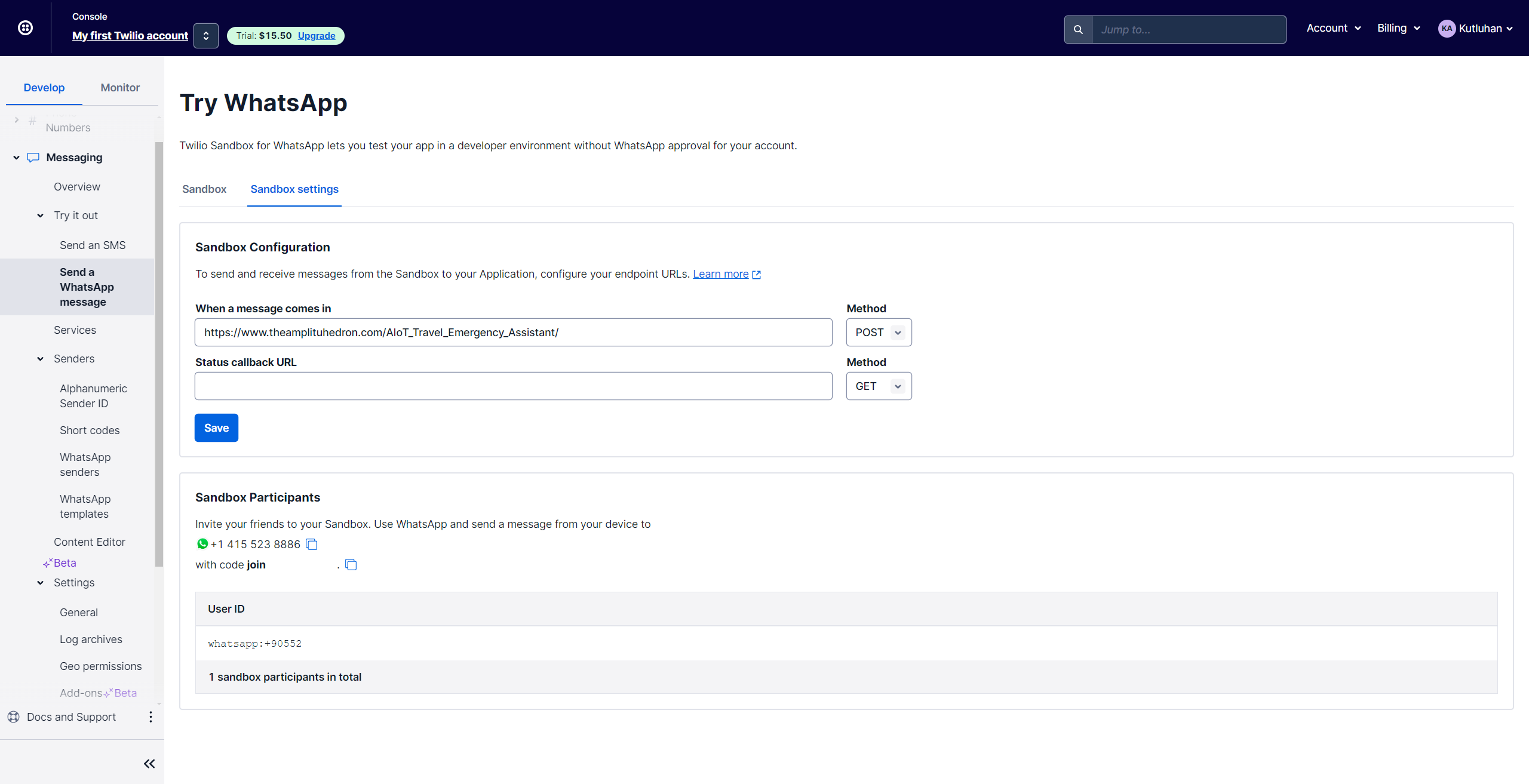Image resolution: width=1529 pixels, height=784 pixels.
Task: Collapse the Messaging section chevron
Action: (x=16, y=158)
